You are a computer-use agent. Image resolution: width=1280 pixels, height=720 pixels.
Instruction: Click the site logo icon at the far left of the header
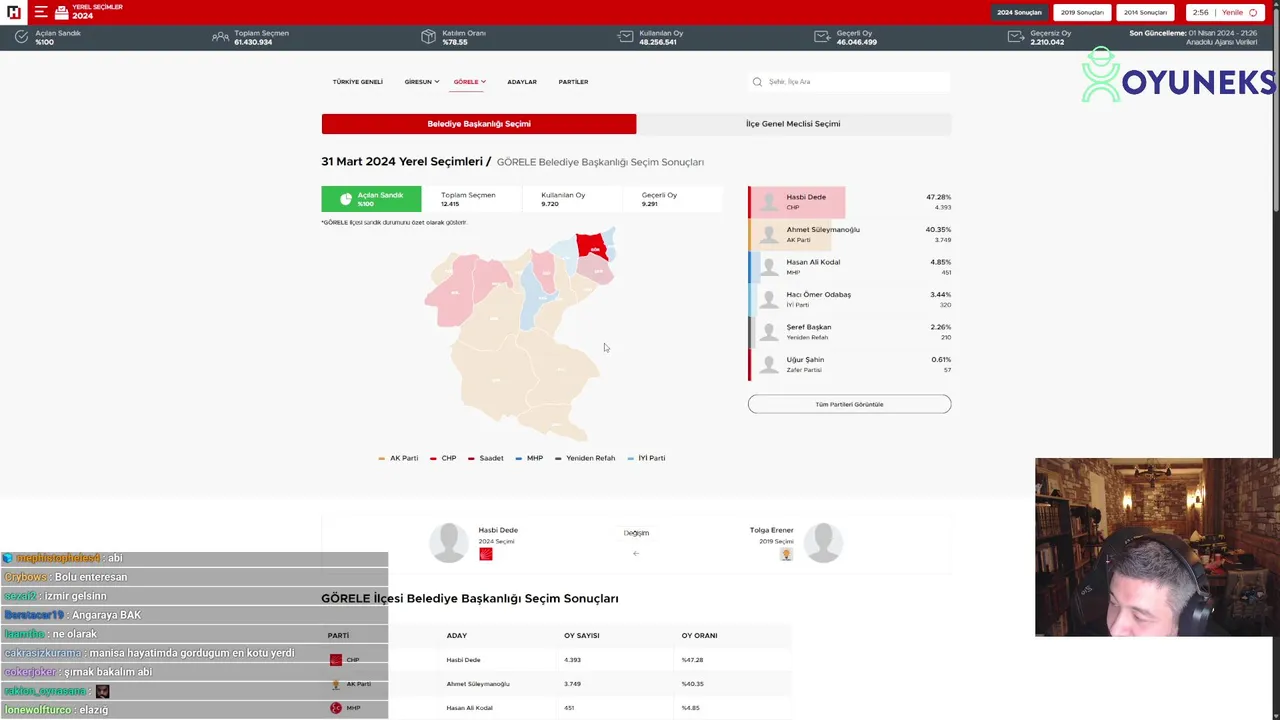(x=14, y=12)
